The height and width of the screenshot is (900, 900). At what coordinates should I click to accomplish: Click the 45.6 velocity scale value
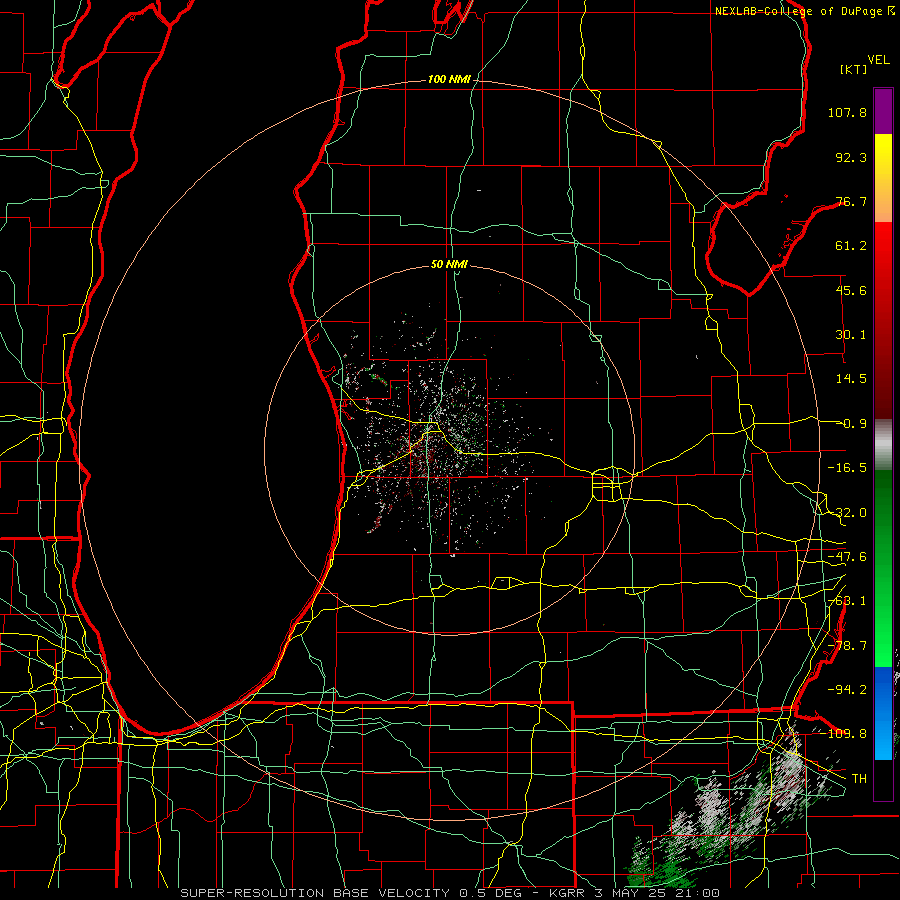click(x=851, y=290)
